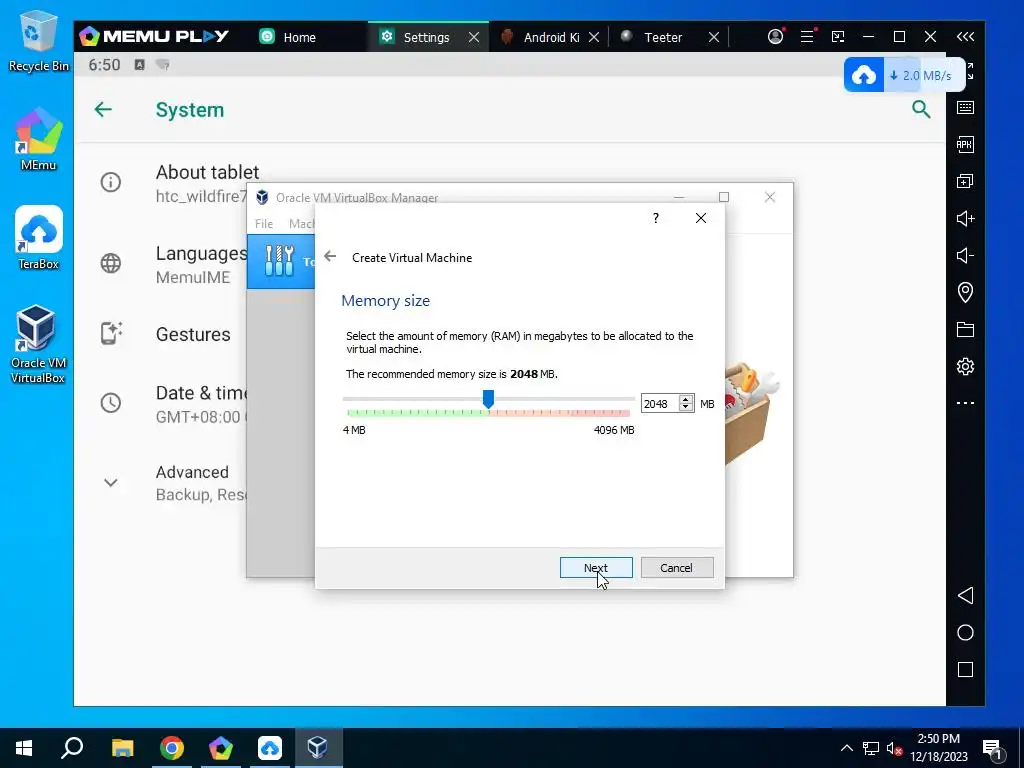The height and width of the screenshot is (768, 1024).
Task: Close the Settings tab in MEmu
Action: [474, 37]
